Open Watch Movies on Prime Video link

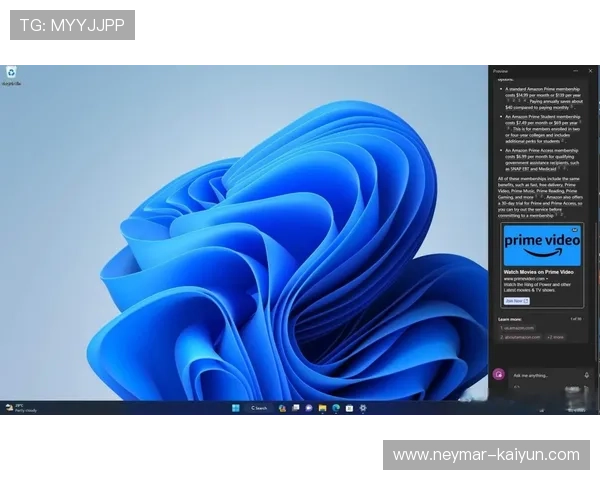pyautogui.click(x=538, y=272)
